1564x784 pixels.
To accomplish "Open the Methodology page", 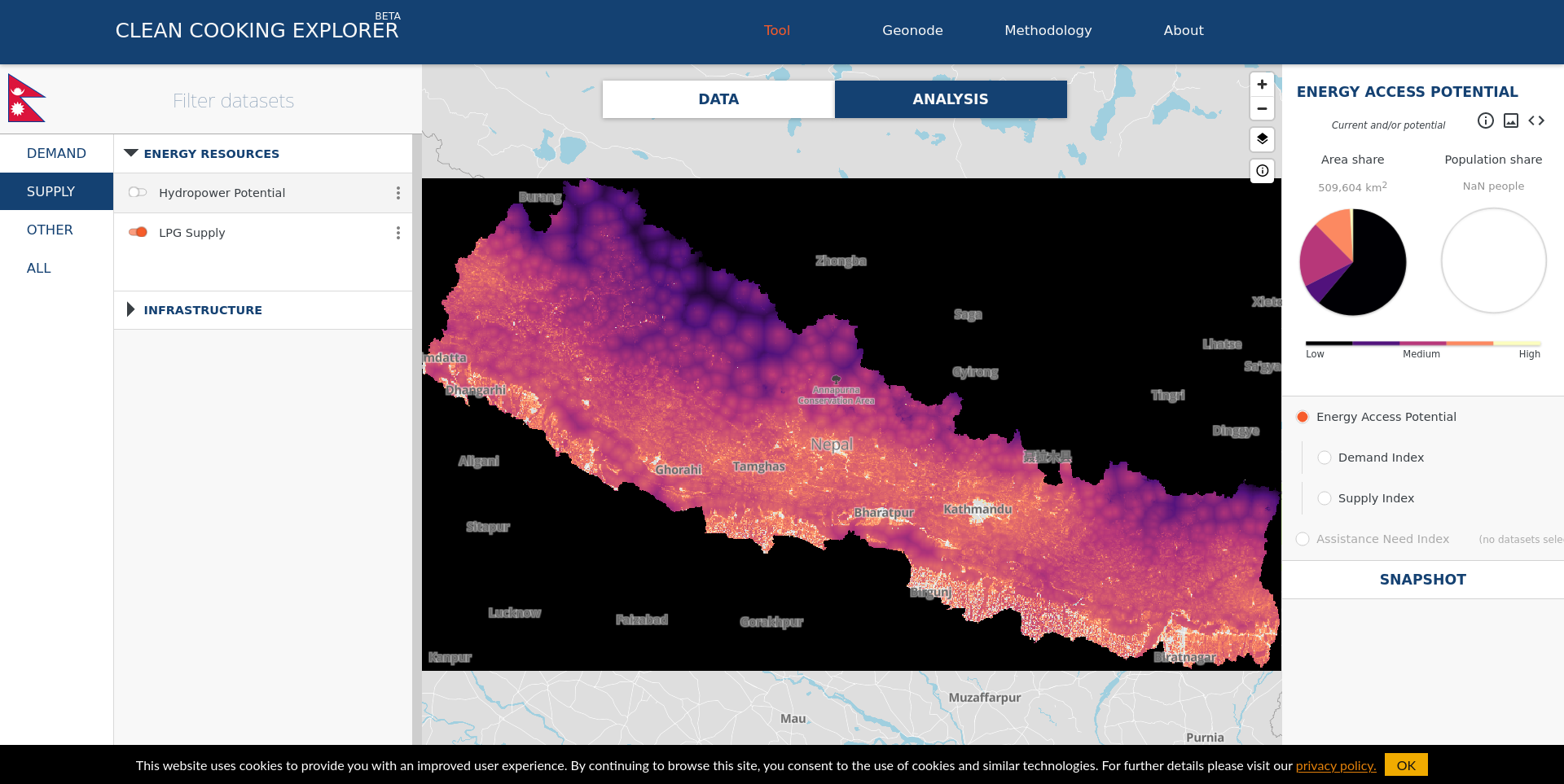I will pos(1048,30).
